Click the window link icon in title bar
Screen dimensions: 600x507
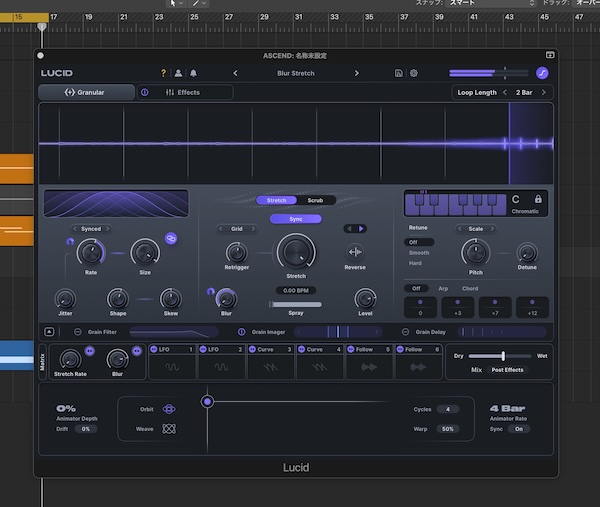[550, 55]
